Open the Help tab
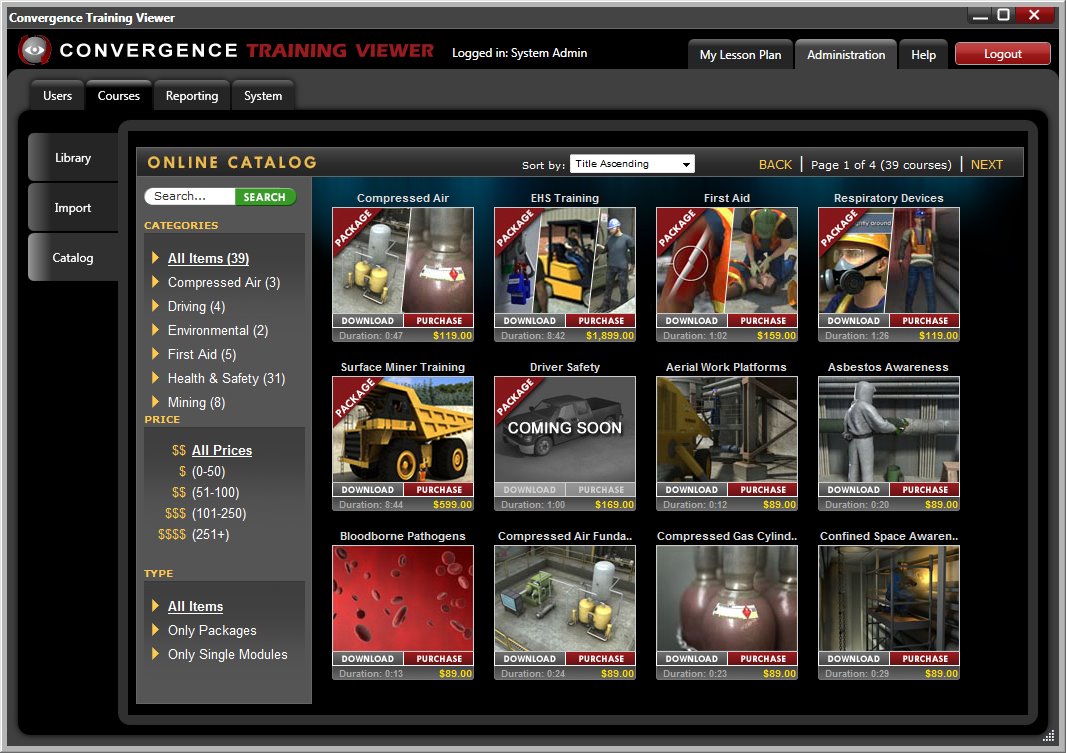1066x753 pixels. point(923,54)
